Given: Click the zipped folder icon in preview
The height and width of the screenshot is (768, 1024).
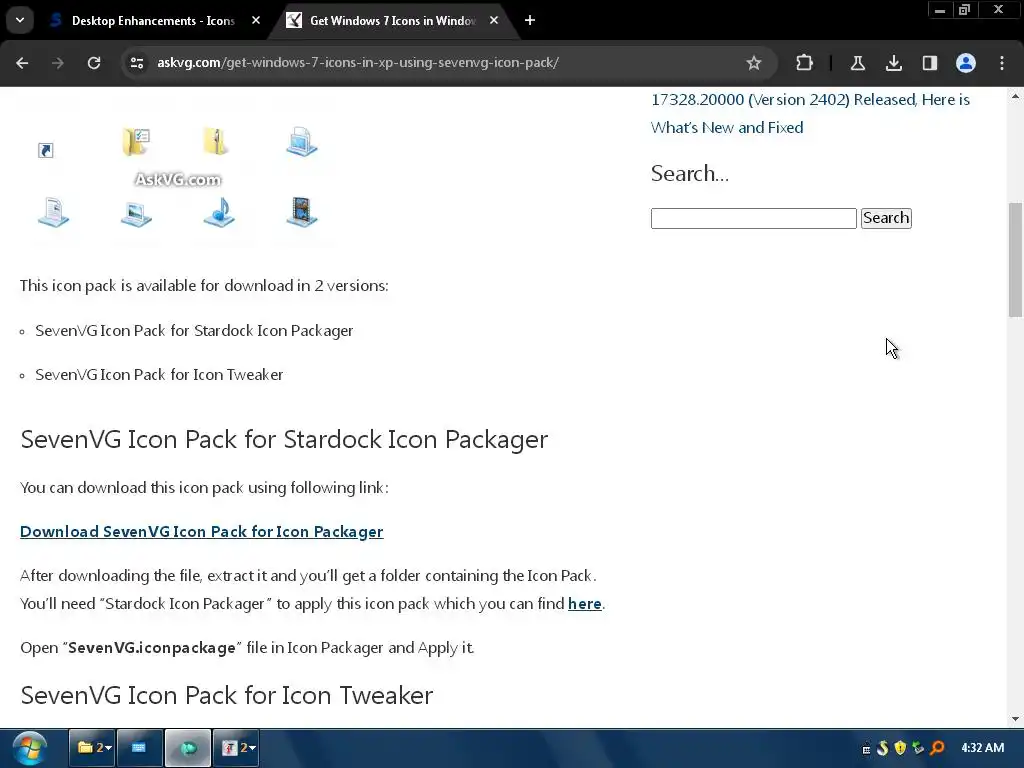Looking at the screenshot, I should 216,141.
